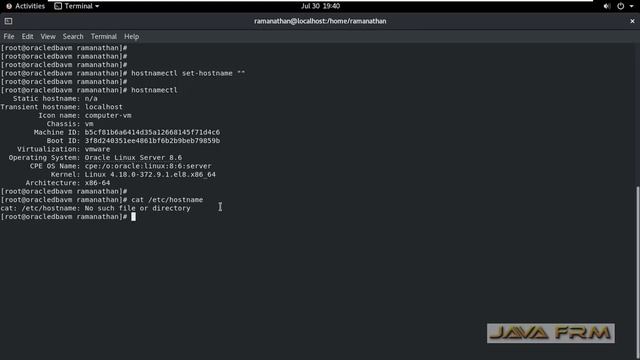
Task: Click the Boot ID value
Action: coord(152,140)
